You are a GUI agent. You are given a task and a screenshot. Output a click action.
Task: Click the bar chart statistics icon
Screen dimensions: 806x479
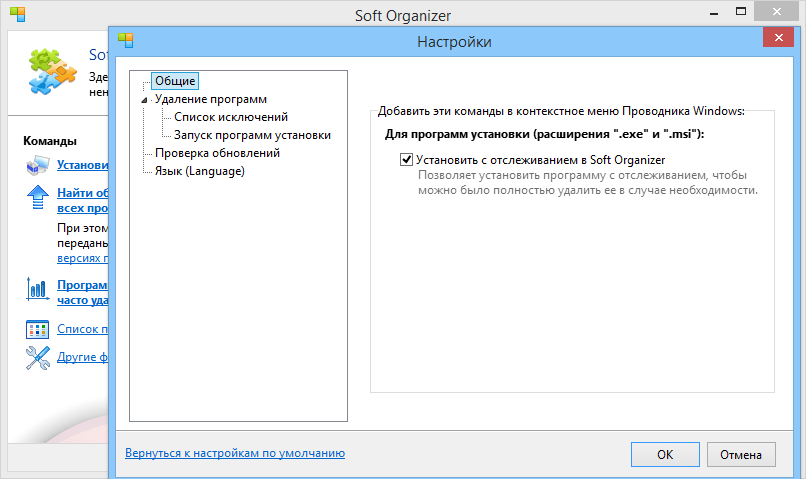[38, 288]
